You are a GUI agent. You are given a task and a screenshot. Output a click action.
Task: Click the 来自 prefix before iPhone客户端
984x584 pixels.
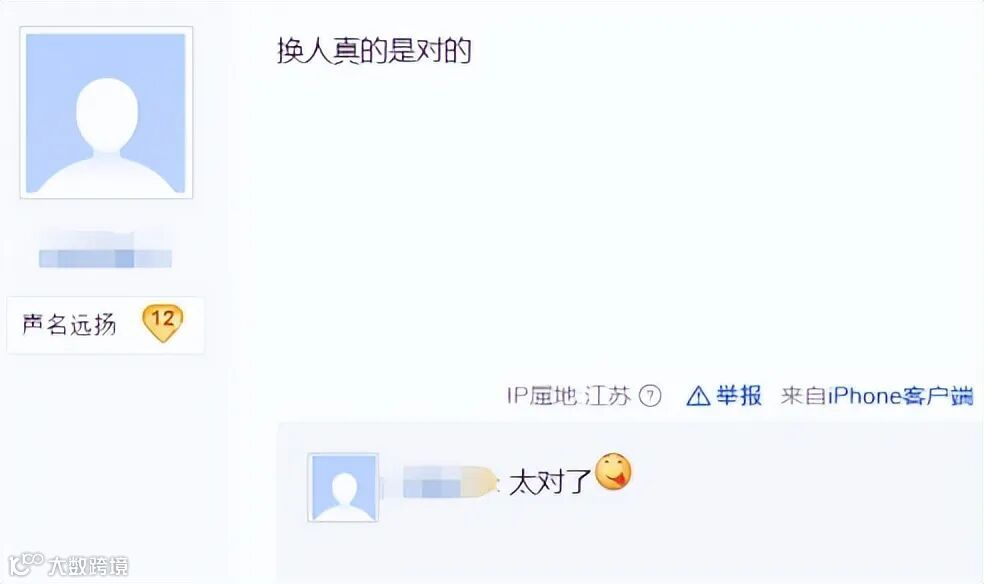803,396
